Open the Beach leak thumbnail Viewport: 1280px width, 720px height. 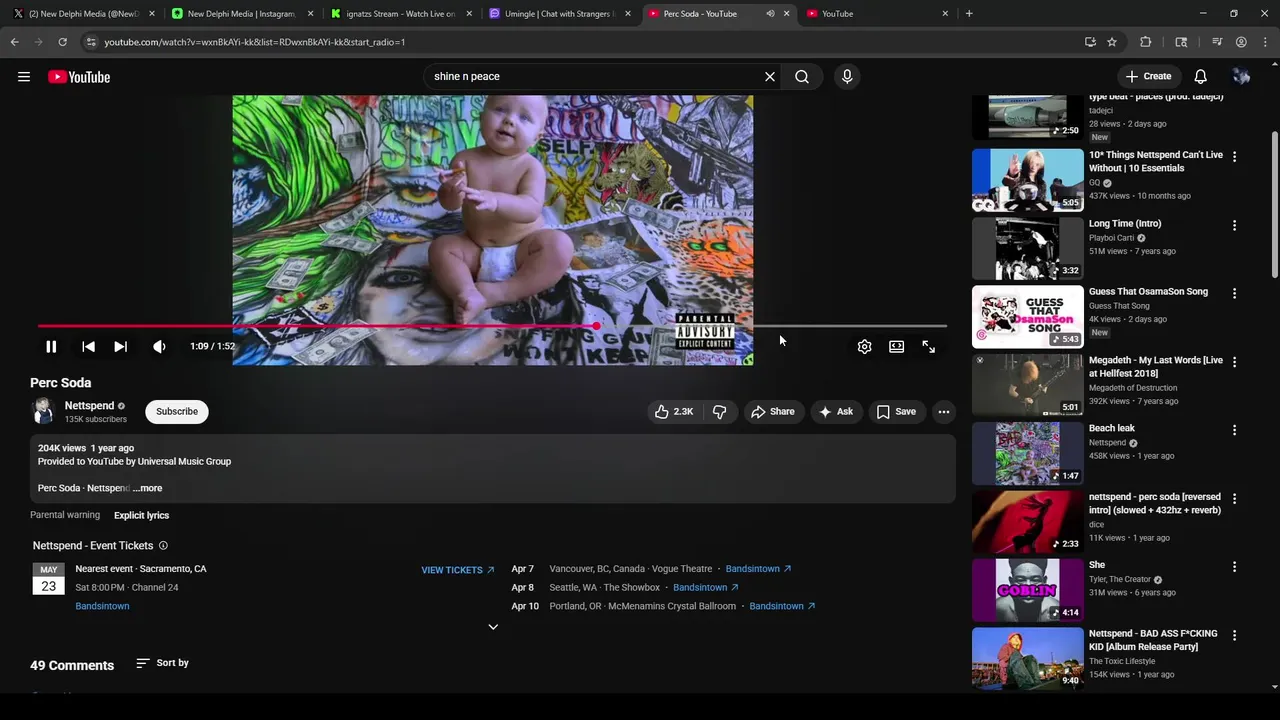coord(1028,454)
